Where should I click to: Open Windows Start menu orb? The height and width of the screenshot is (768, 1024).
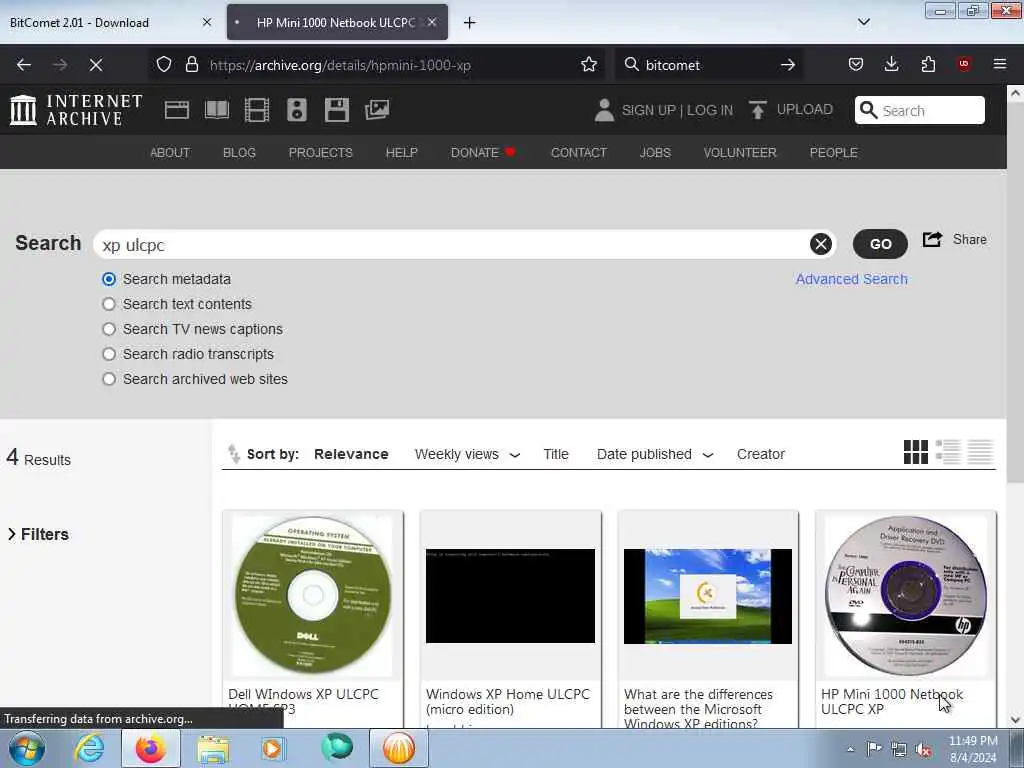(27, 748)
